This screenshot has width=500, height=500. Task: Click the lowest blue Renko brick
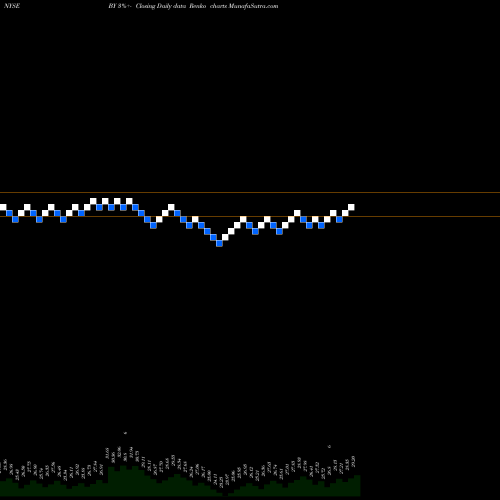pyautogui.click(x=219, y=244)
